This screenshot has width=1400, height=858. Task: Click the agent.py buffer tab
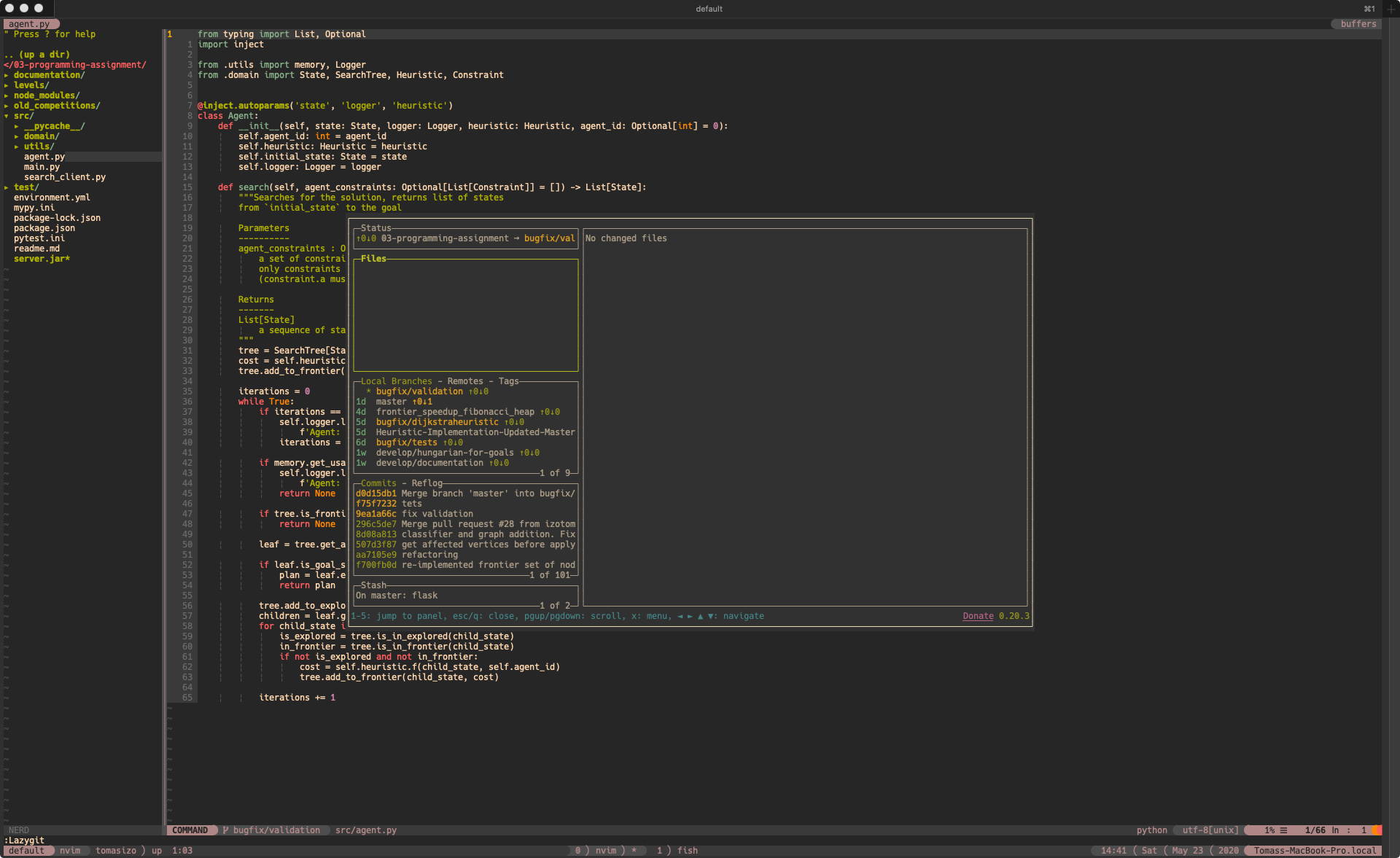(29, 24)
